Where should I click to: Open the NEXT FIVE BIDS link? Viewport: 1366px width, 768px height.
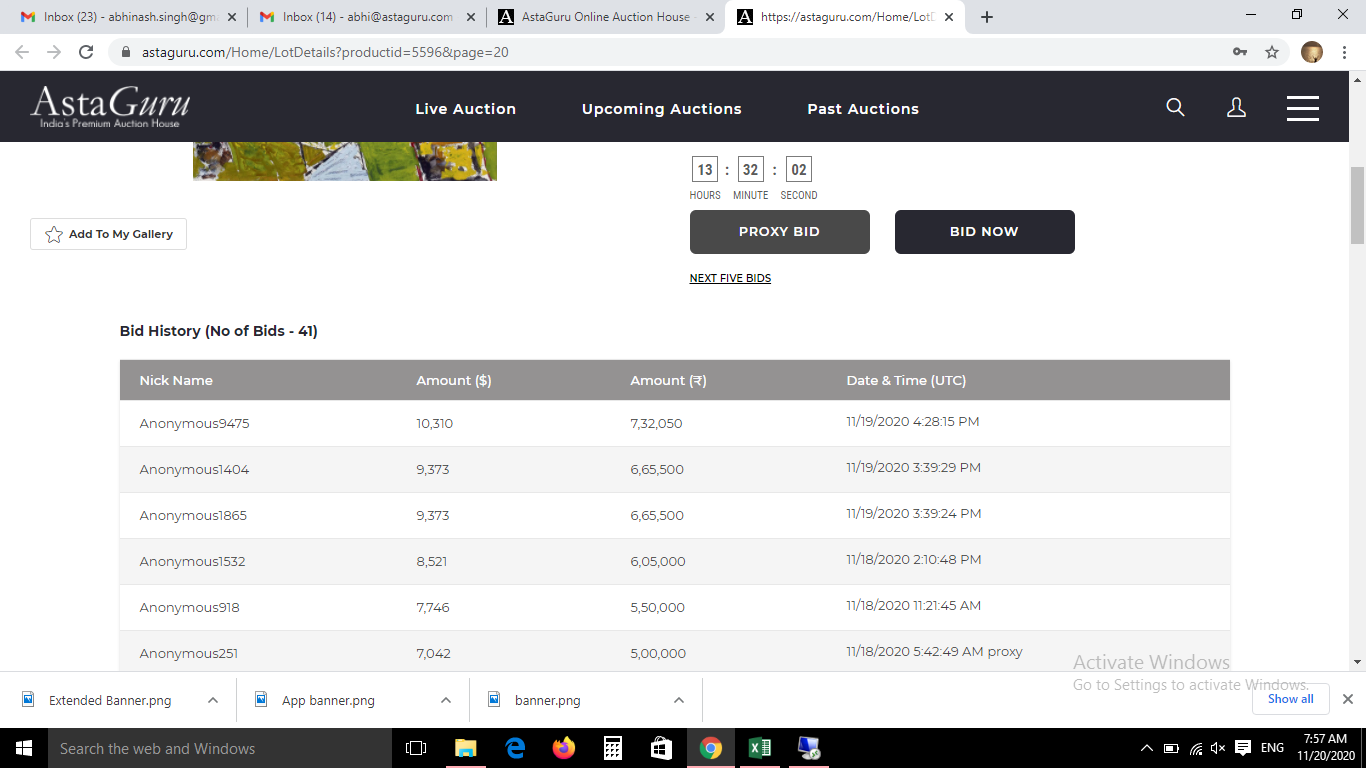click(x=730, y=278)
